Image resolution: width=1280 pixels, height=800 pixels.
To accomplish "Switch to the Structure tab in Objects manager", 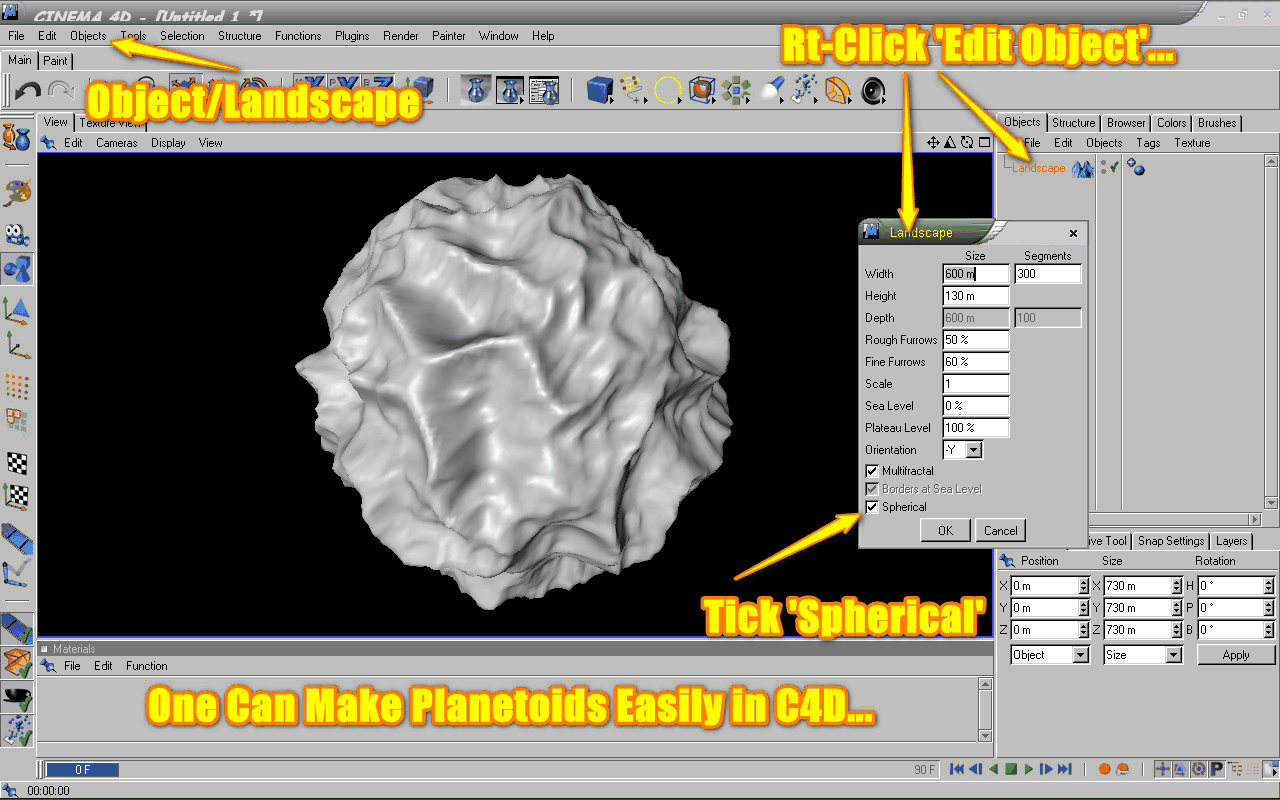I will (x=1073, y=123).
